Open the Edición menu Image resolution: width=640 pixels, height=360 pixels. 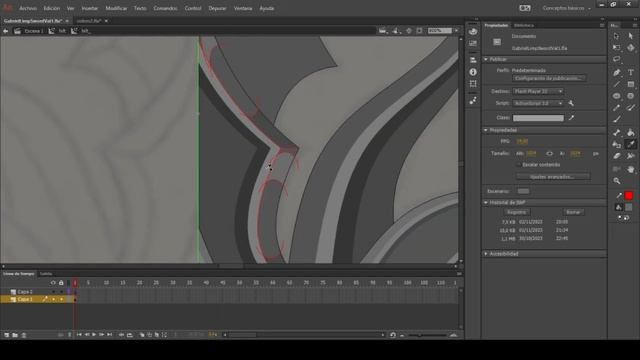(51, 8)
